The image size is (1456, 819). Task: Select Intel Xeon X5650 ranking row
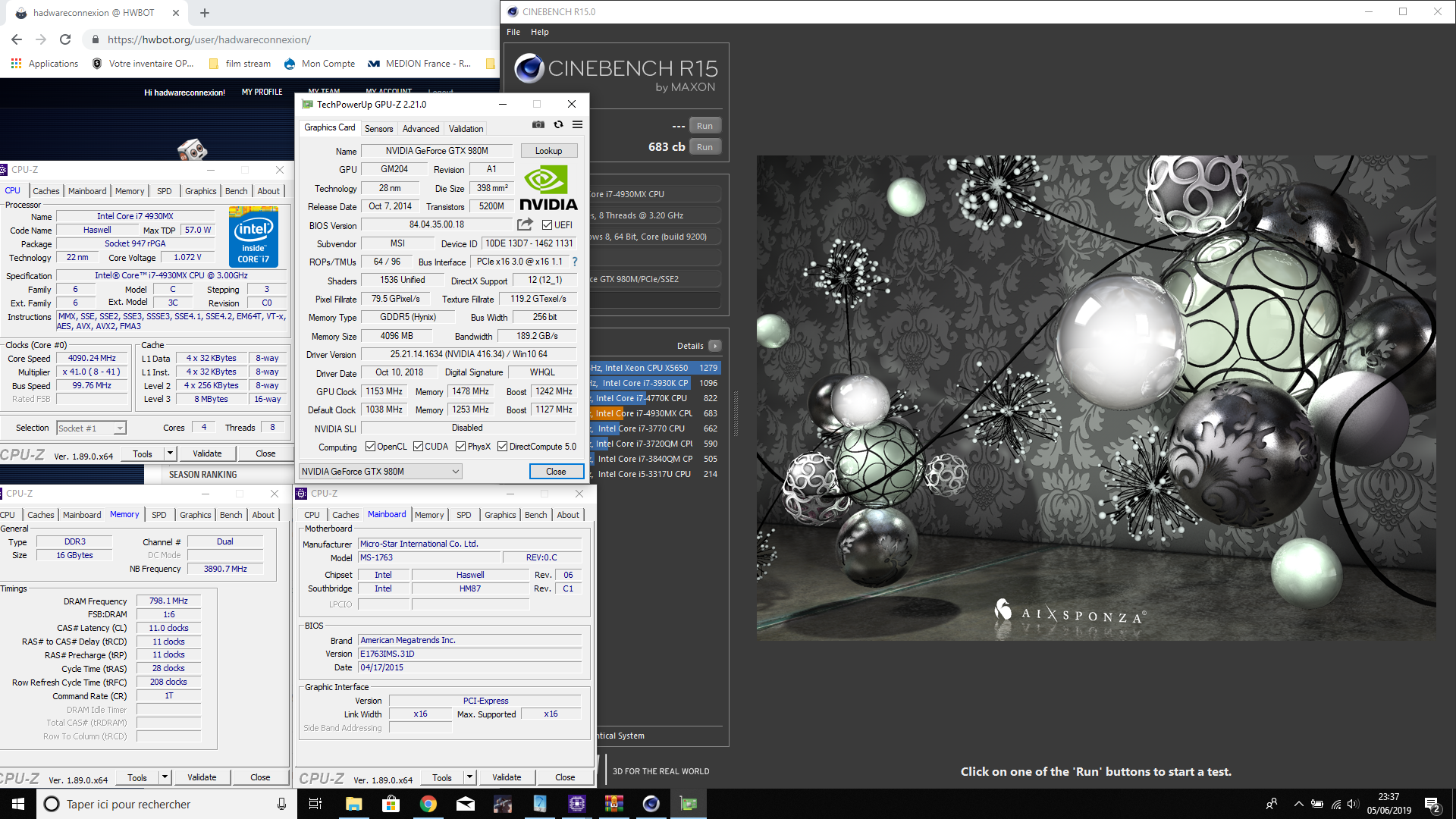tap(655, 368)
